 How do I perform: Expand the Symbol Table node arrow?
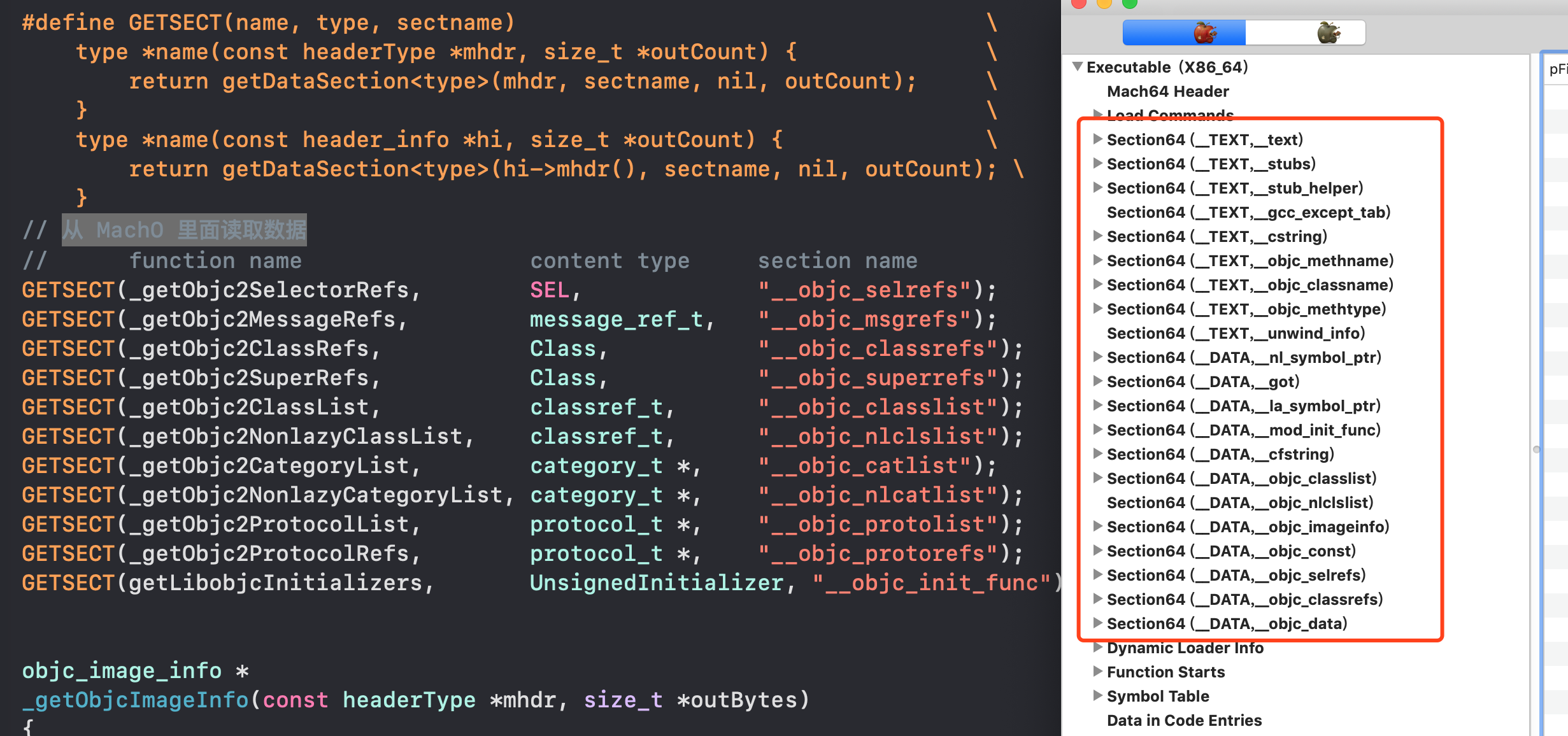(x=1097, y=695)
